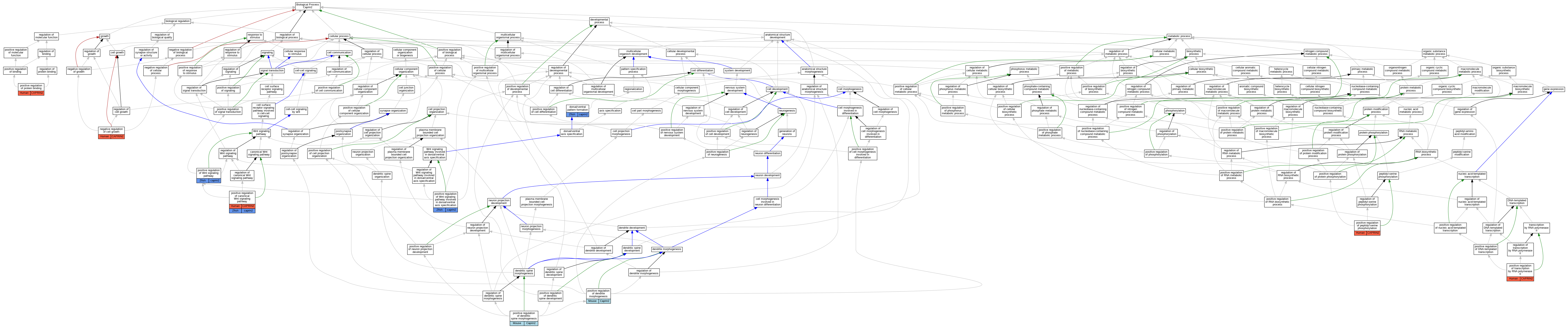This screenshot has height=328, width=1568.
Task: Select the 'cell communication' node
Action: click(339, 53)
